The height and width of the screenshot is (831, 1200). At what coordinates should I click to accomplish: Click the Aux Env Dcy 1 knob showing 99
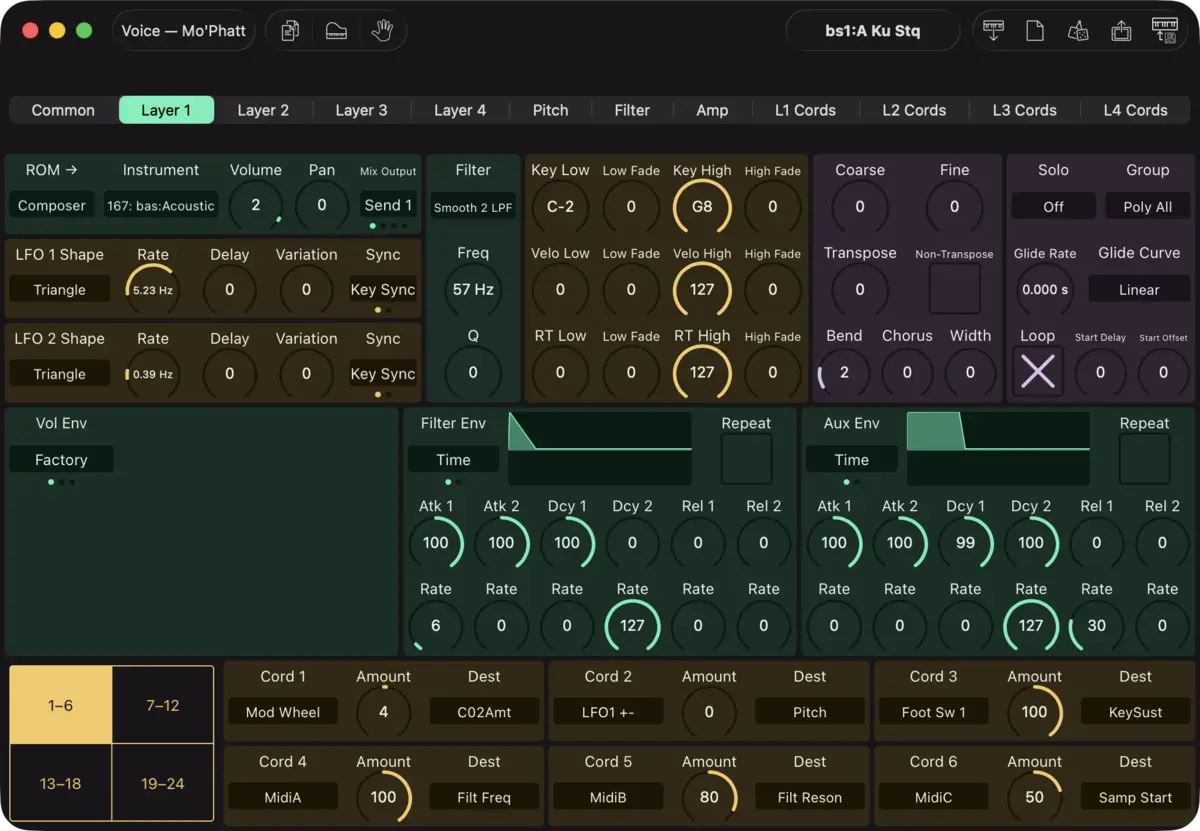965,543
